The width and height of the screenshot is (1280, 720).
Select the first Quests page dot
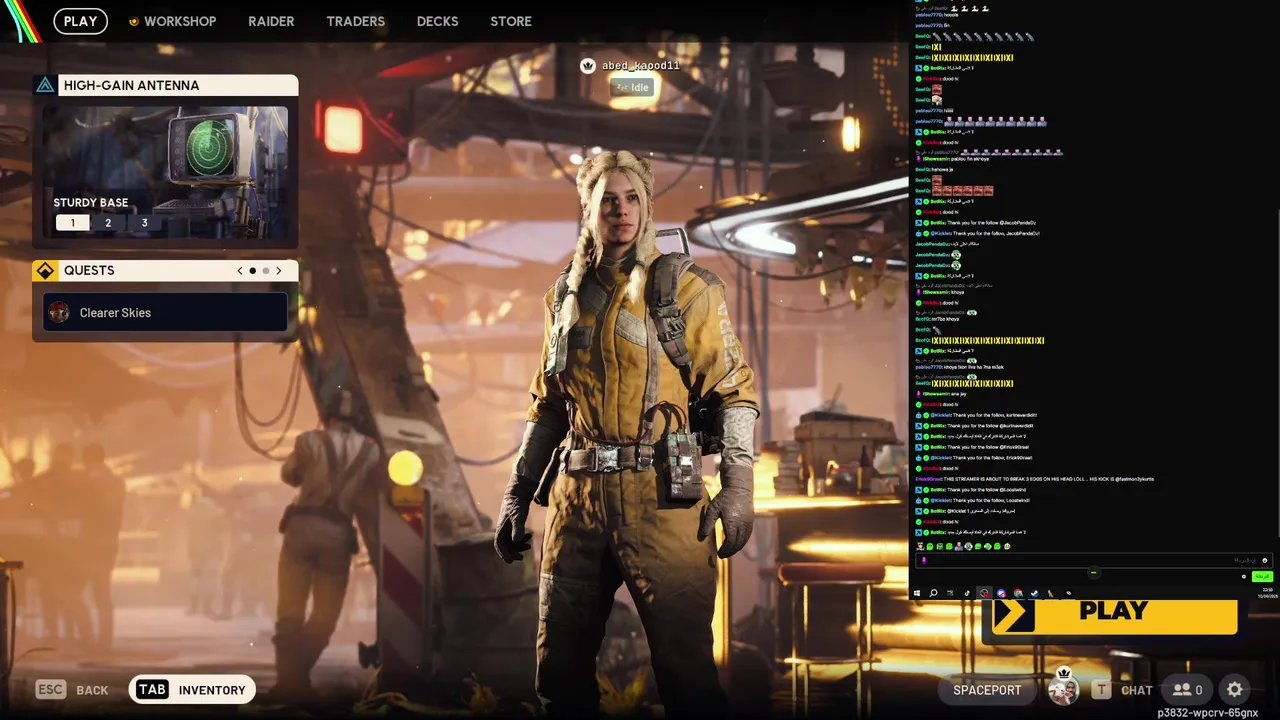coord(252,271)
